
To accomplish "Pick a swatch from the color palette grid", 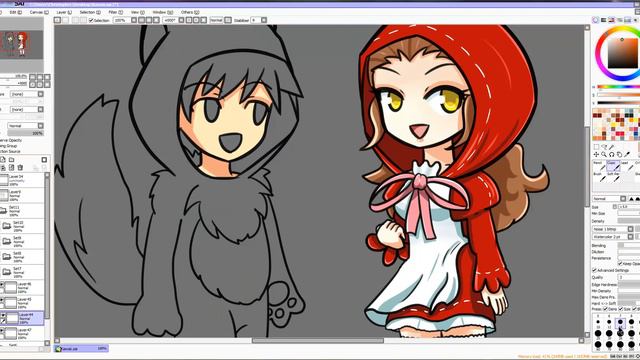I will click(616, 124).
